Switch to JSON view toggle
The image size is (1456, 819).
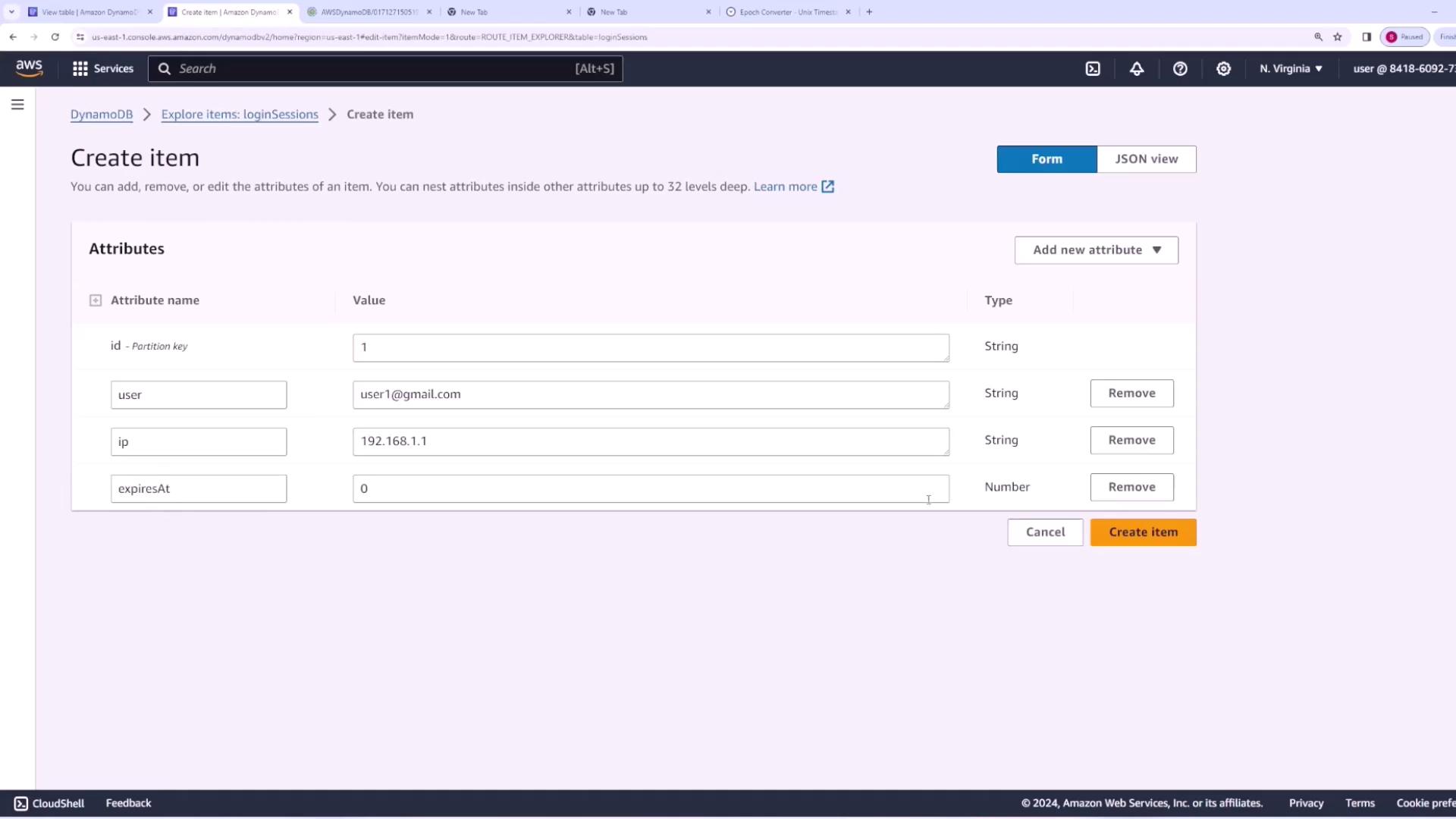click(1146, 159)
